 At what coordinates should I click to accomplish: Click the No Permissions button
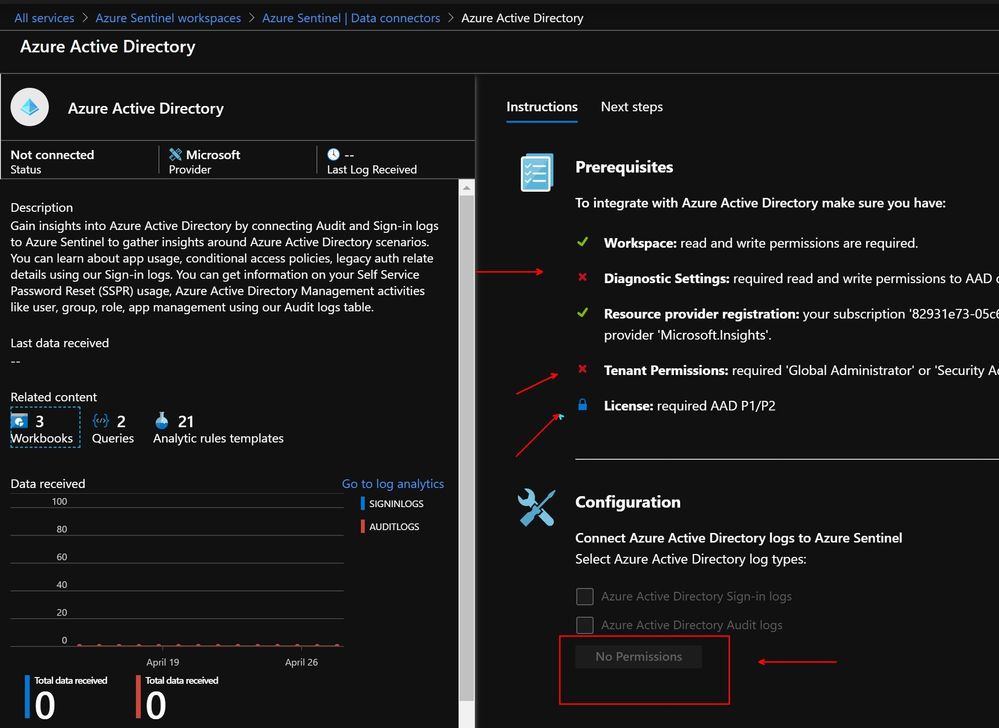(x=638, y=657)
